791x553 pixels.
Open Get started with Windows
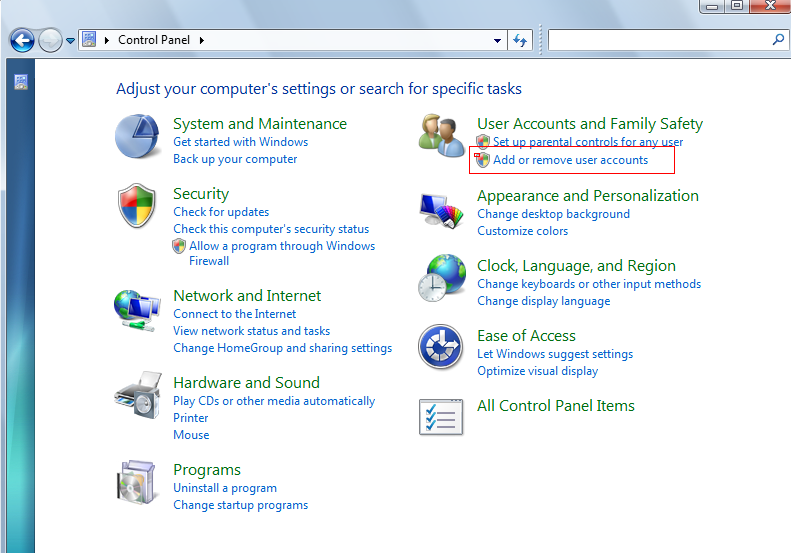pos(241,142)
